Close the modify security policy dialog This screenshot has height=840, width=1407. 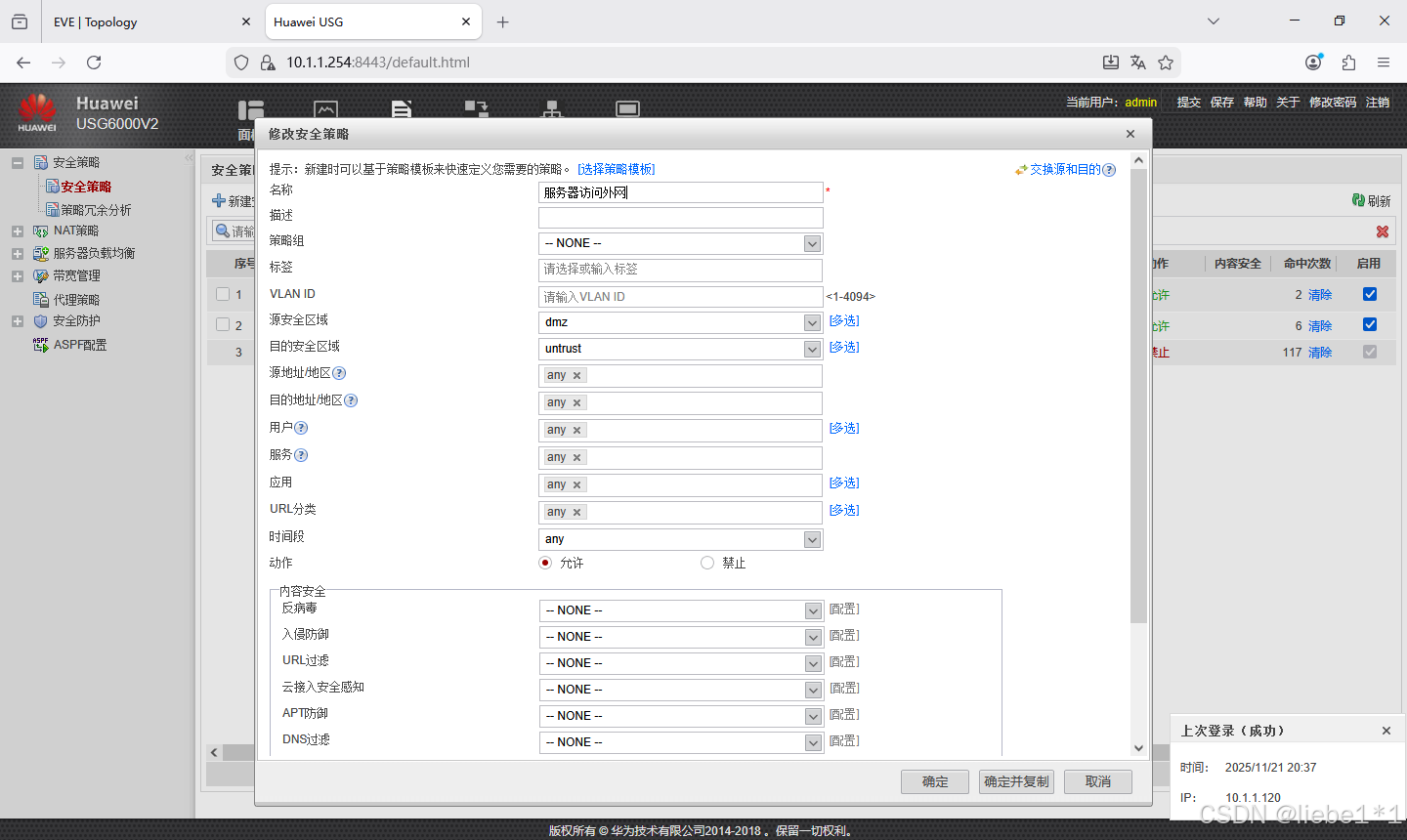coord(1130,134)
